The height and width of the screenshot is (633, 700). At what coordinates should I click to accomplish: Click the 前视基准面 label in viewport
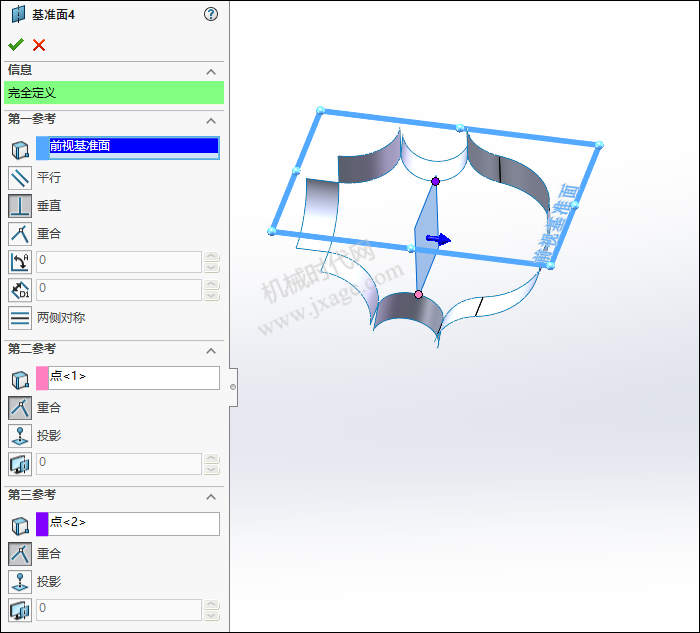pyautogui.click(x=556, y=222)
